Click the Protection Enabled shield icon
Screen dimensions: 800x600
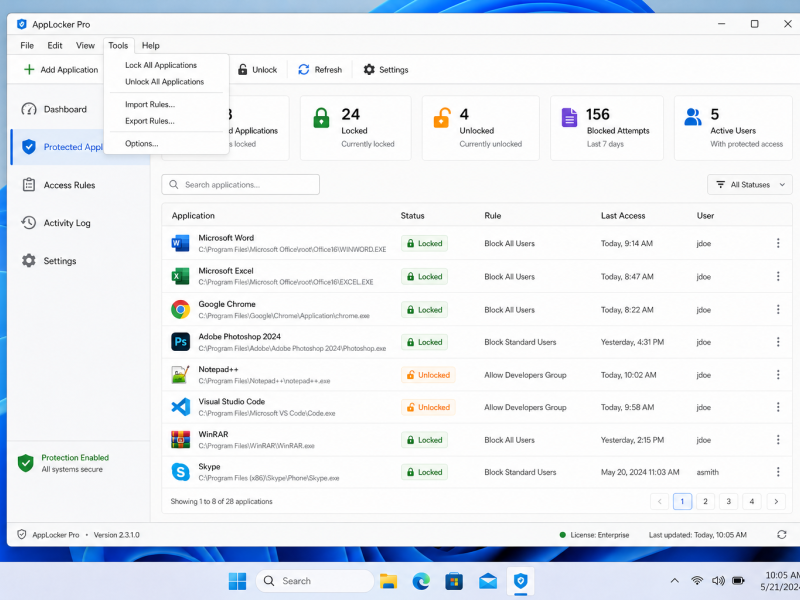tap(26, 463)
